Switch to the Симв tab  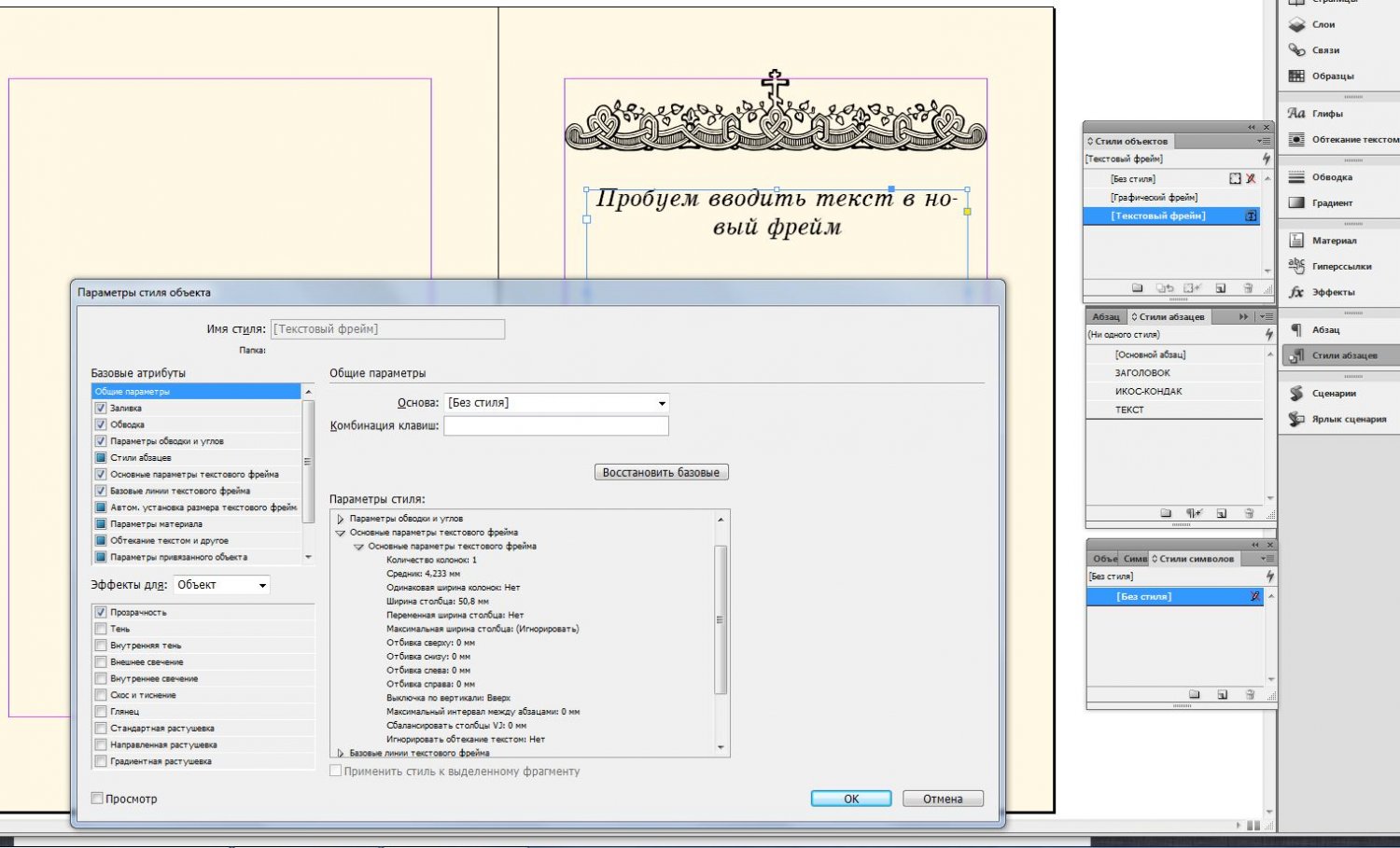coord(1135,559)
